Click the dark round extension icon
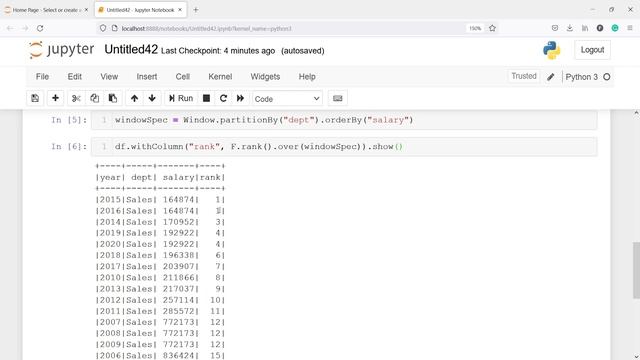The image size is (640, 360). tap(600, 28)
